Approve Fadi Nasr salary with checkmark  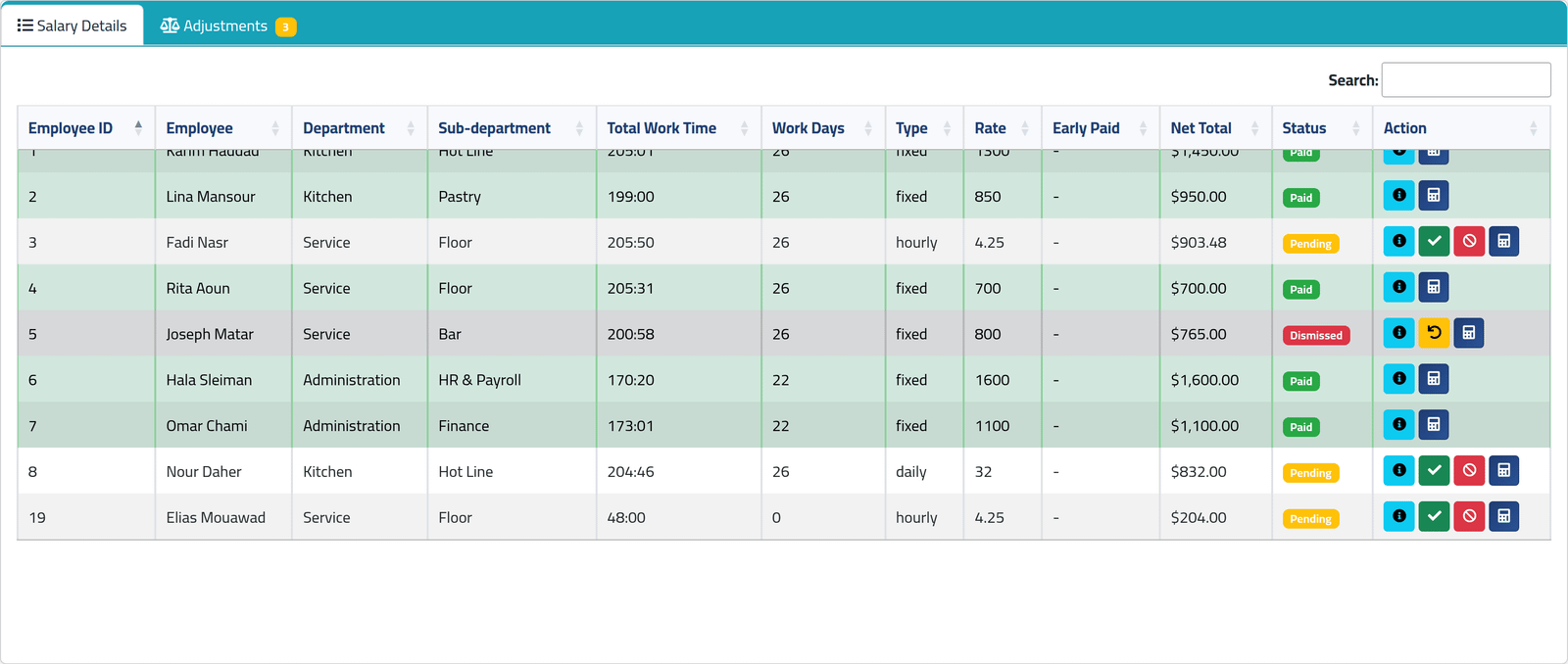[x=1434, y=241]
